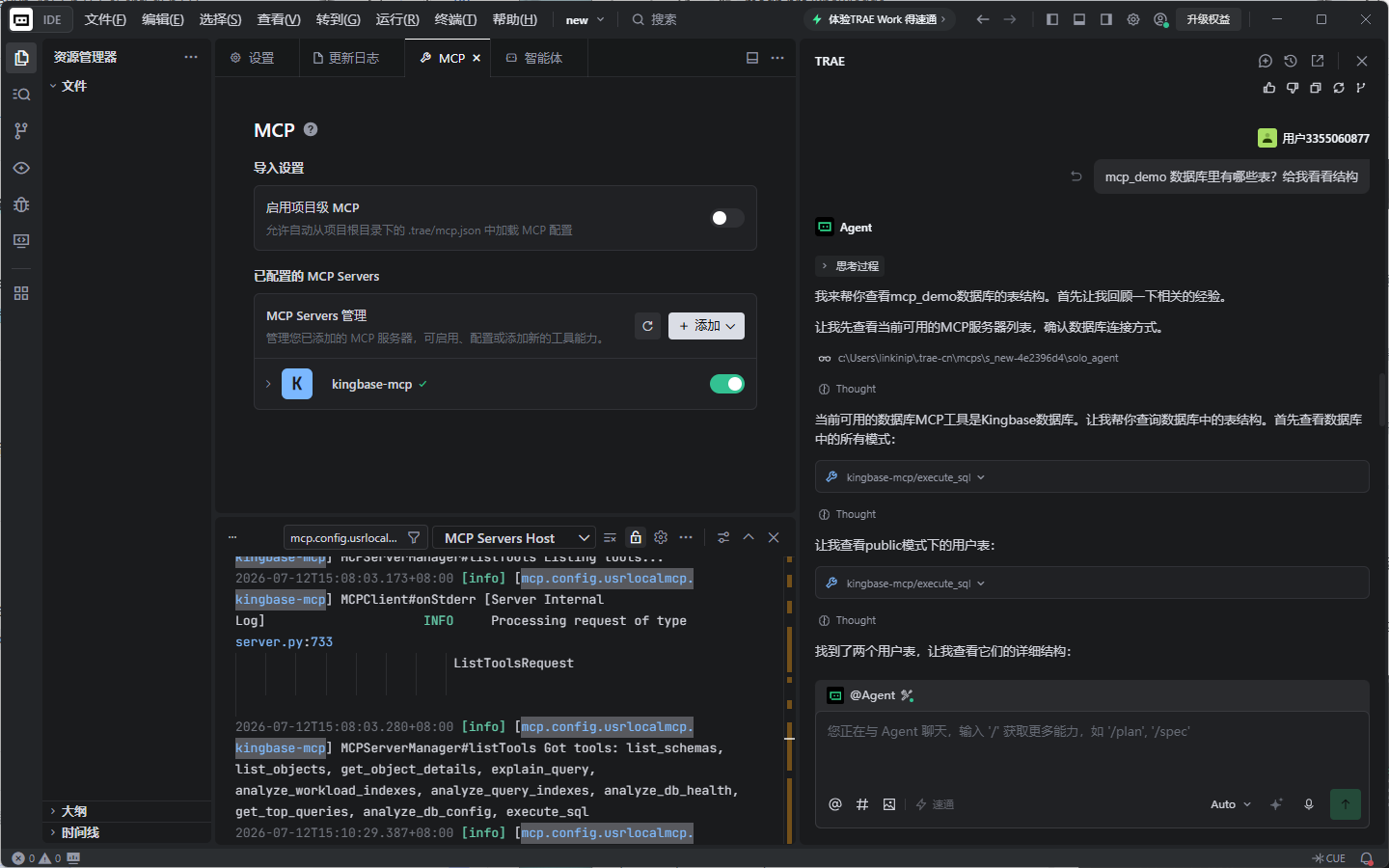Refresh the MCP Servers list
1389x868 pixels.
click(648, 326)
